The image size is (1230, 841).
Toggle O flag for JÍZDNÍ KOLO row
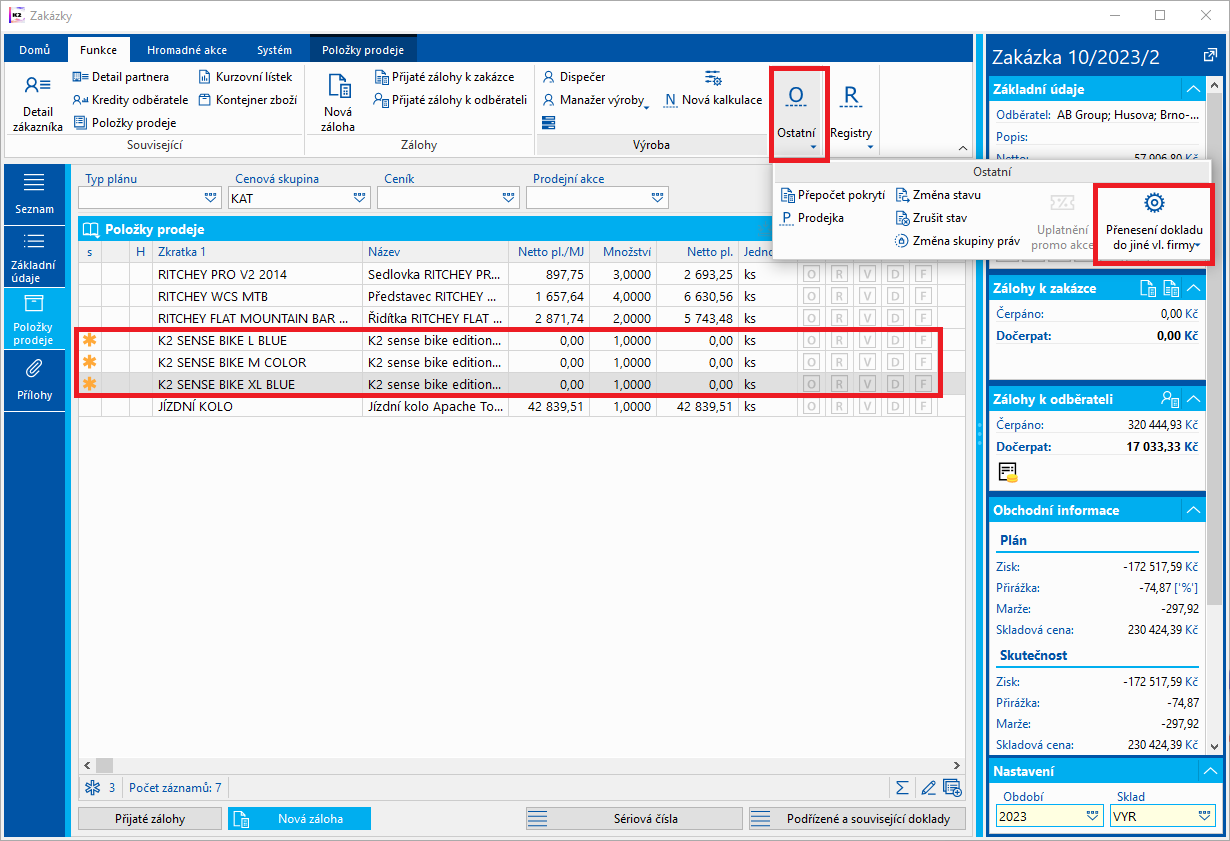coord(811,407)
